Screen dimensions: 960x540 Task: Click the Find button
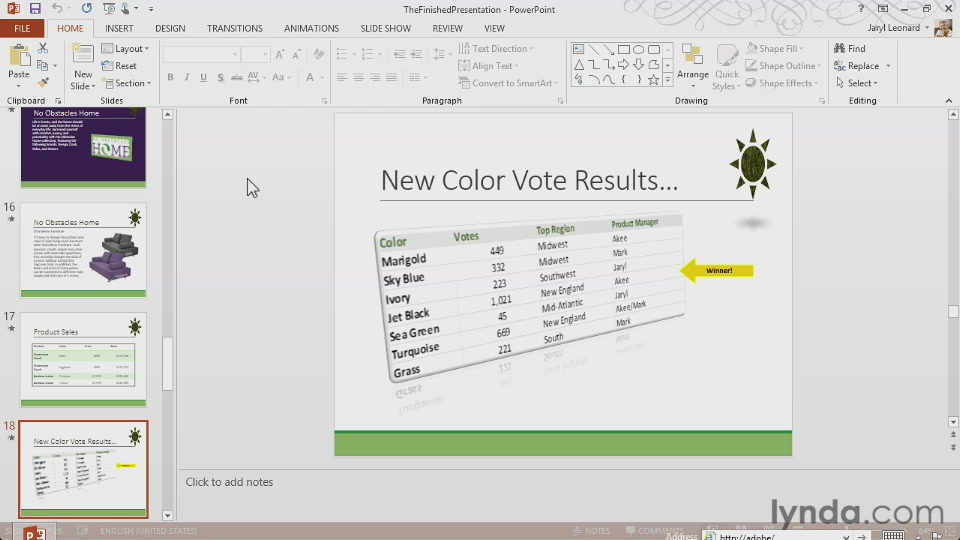(x=850, y=48)
